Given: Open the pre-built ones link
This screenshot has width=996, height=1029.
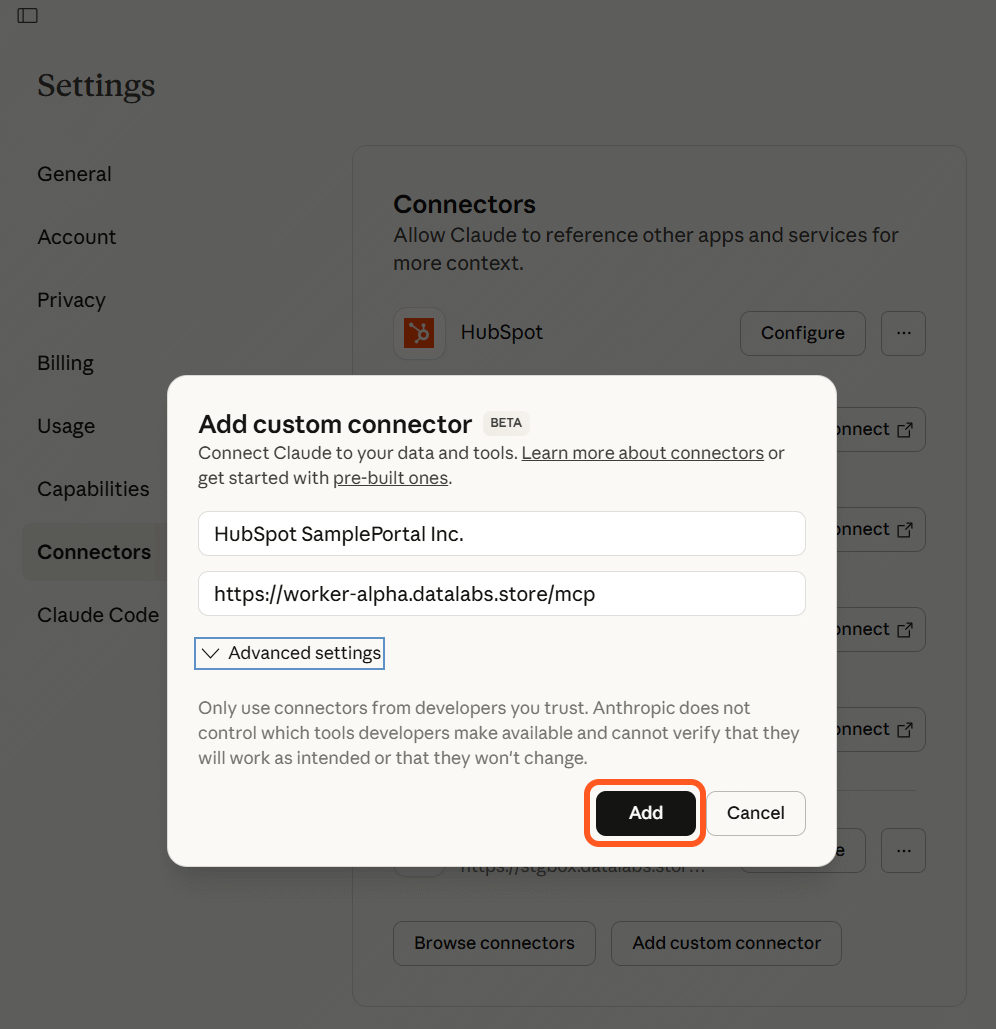Looking at the screenshot, I should point(390,478).
